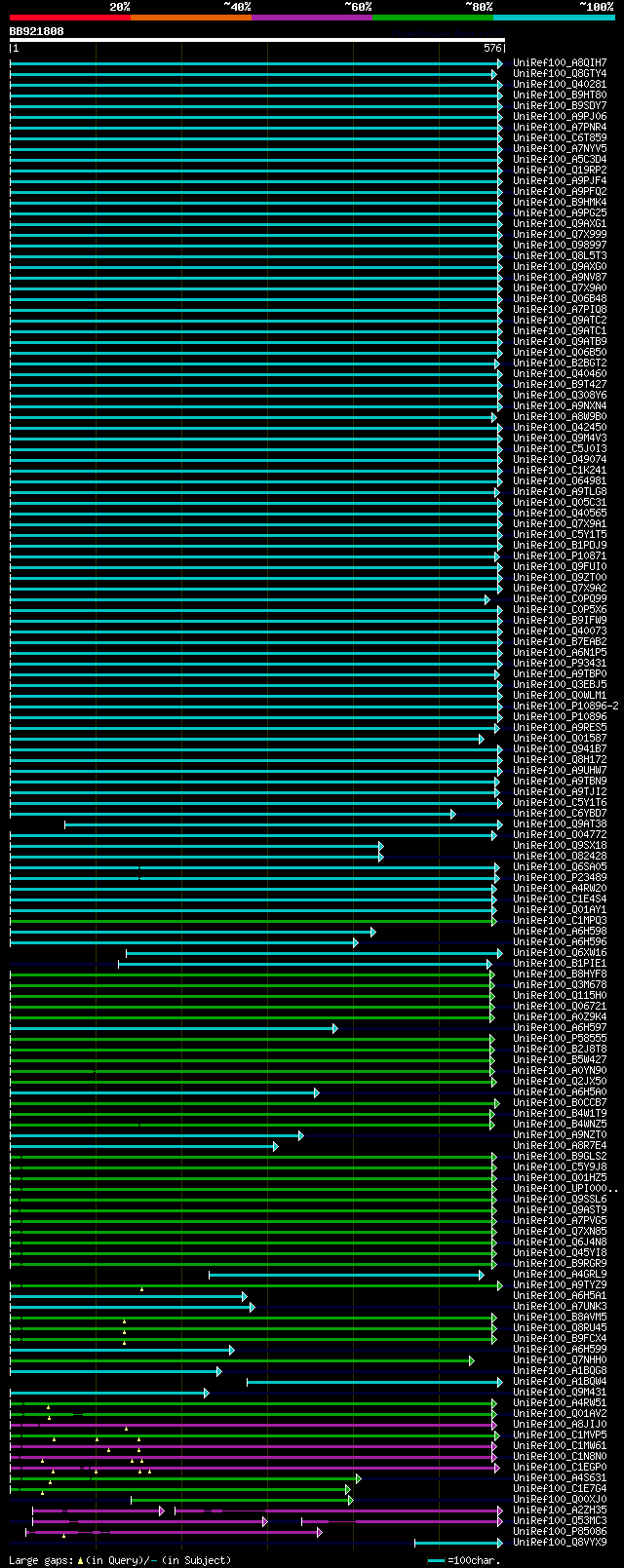Open hit UniRef100_A8QIH7
The height and width of the screenshot is (1568, 624).
click(x=560, y=62)
